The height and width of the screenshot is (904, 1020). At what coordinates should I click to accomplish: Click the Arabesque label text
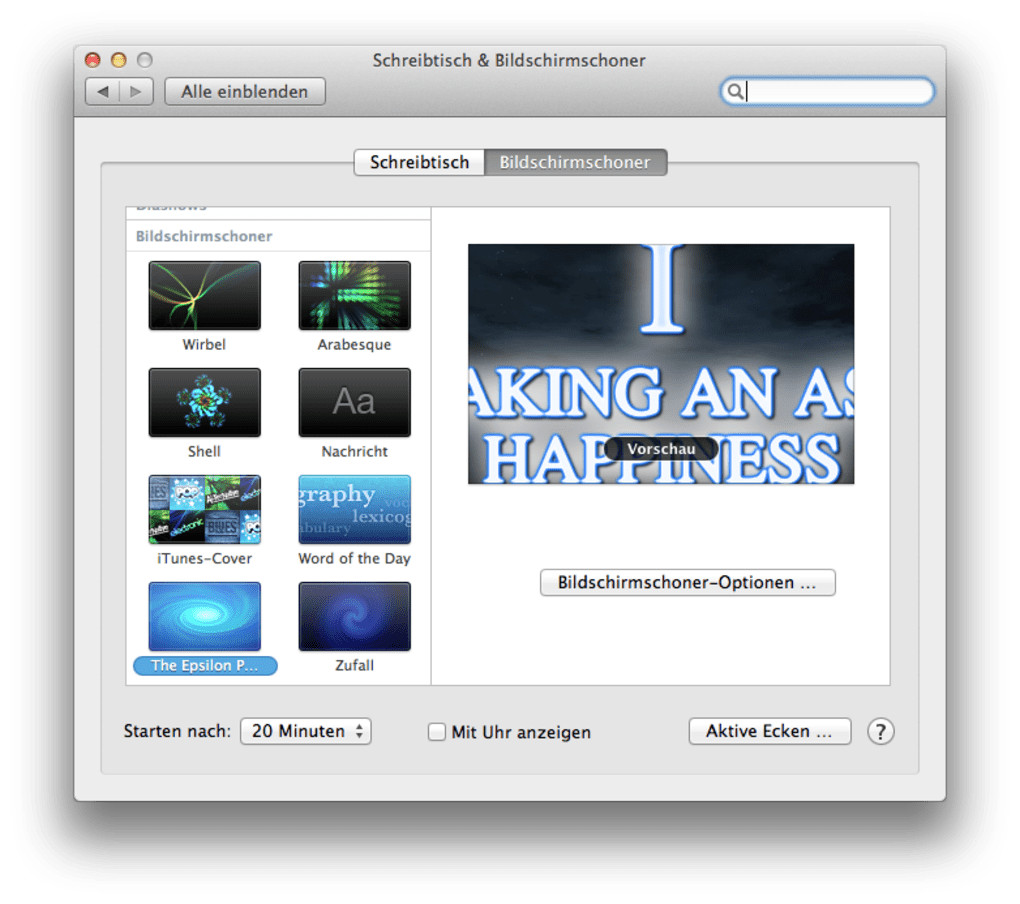[355, 344]
